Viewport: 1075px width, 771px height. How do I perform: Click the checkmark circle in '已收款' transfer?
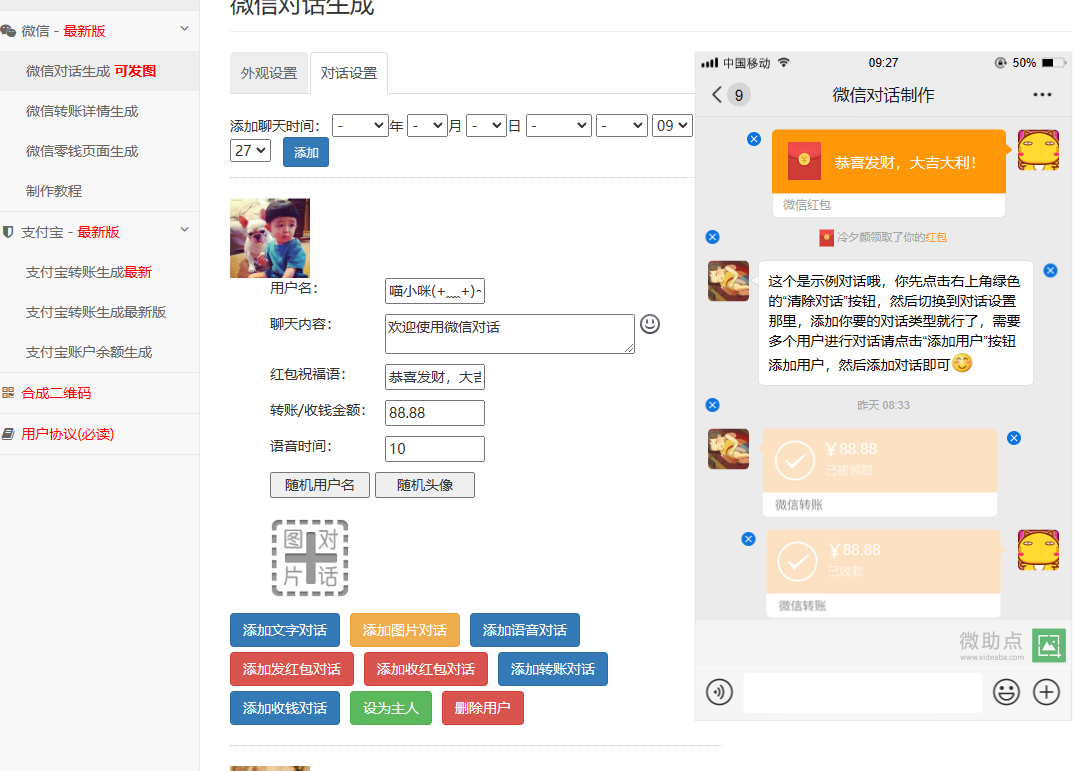tap(797, 561)
